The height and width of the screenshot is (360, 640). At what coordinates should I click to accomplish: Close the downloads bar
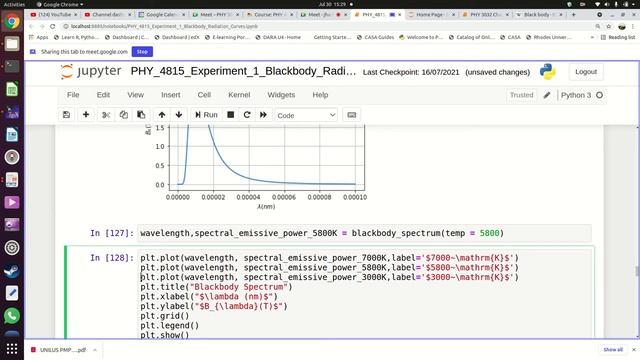(x=633, y=350)
